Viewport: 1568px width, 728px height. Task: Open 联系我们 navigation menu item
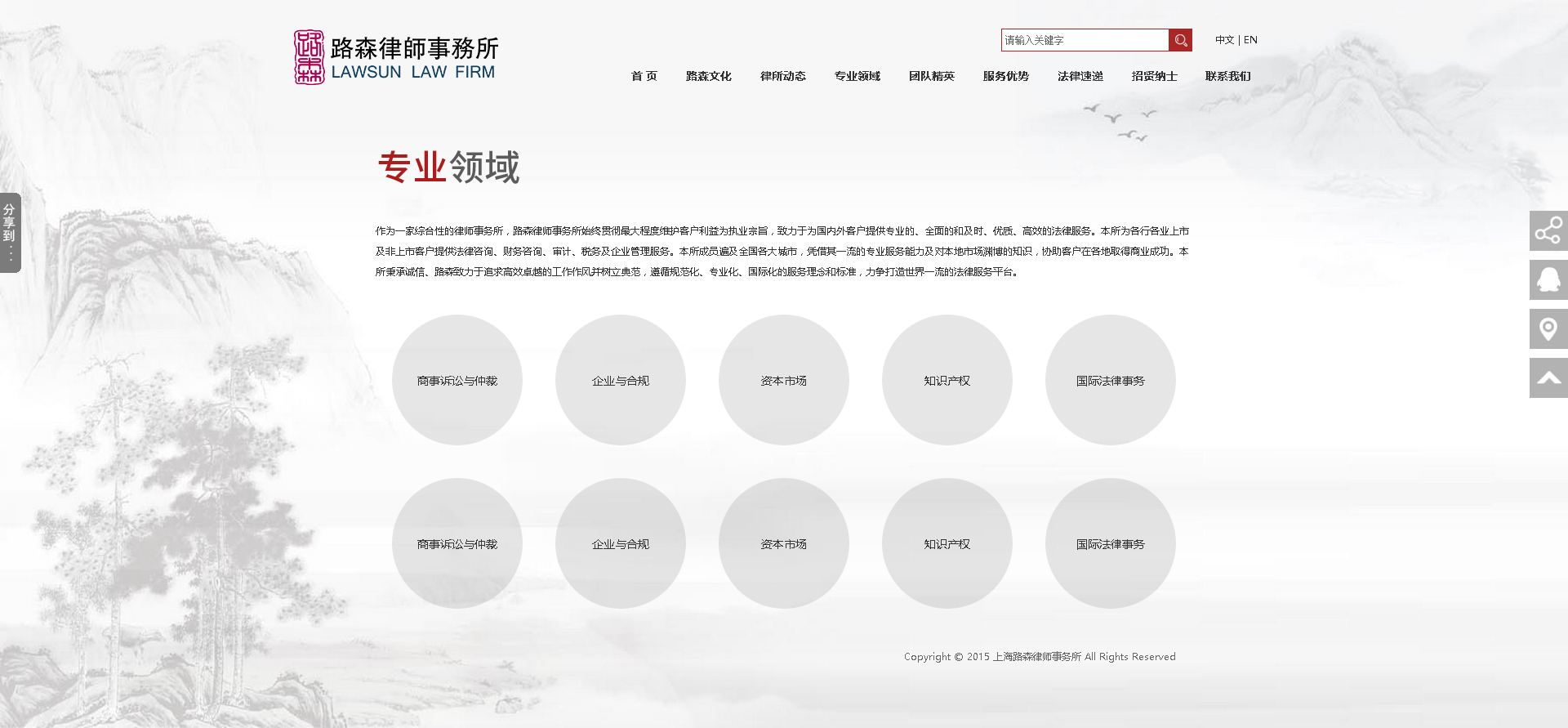coord(1227,76)
